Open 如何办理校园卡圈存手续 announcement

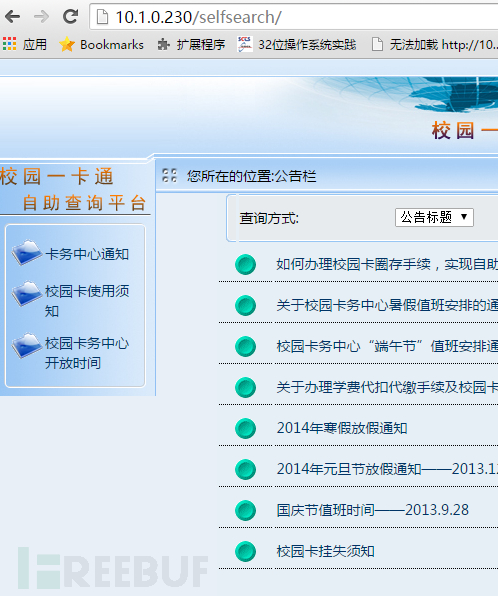[387, 264]
